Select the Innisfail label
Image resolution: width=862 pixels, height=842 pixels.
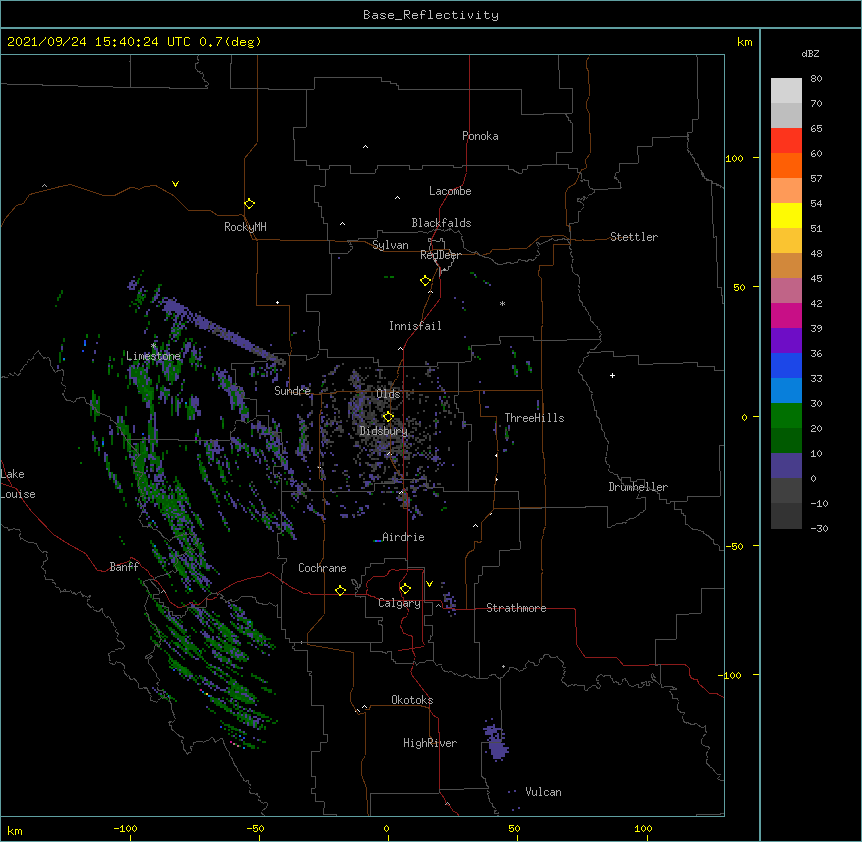[415, 326]
